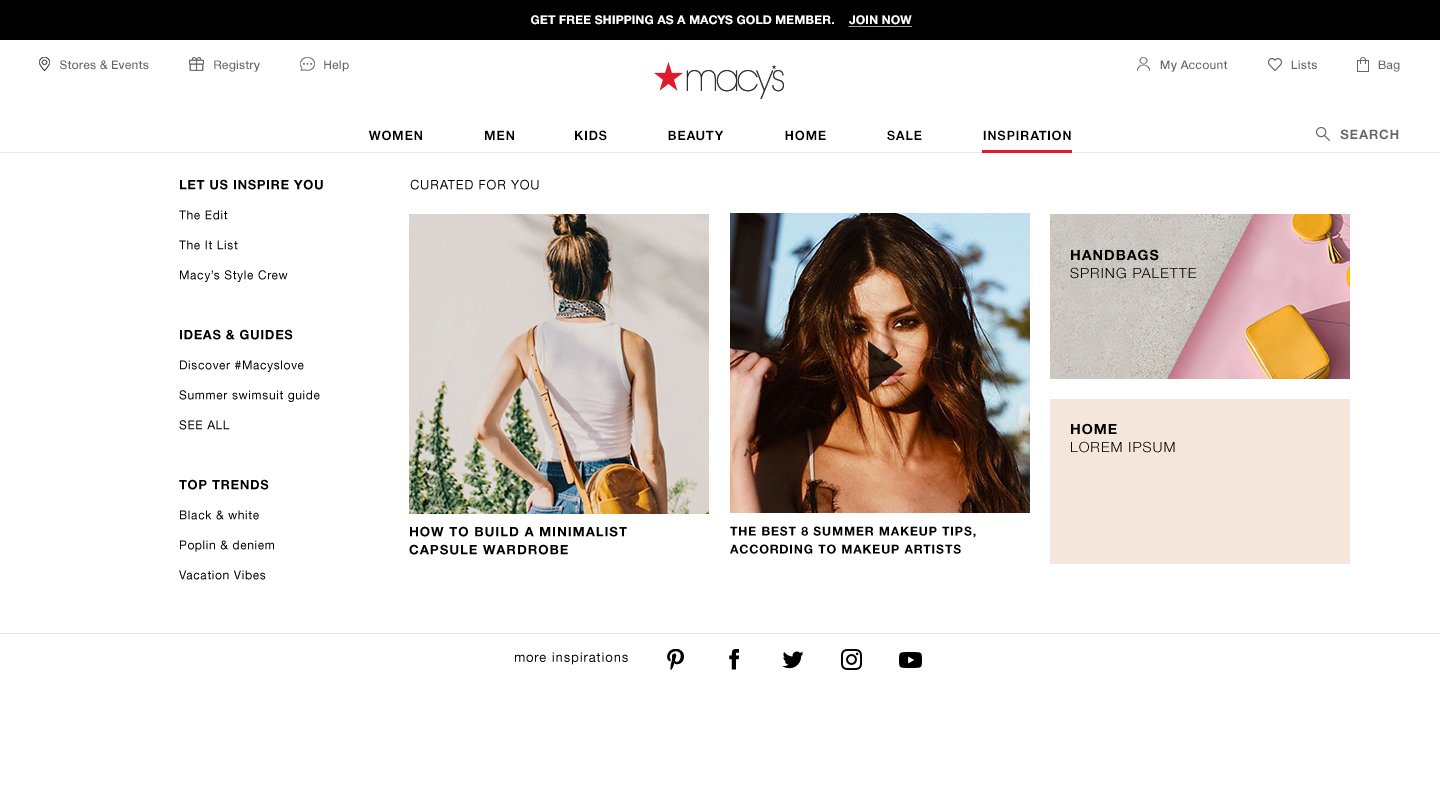Click the 'Best 8 summer makeup tips' headline
1440x800 pixels.
point(853,540)
